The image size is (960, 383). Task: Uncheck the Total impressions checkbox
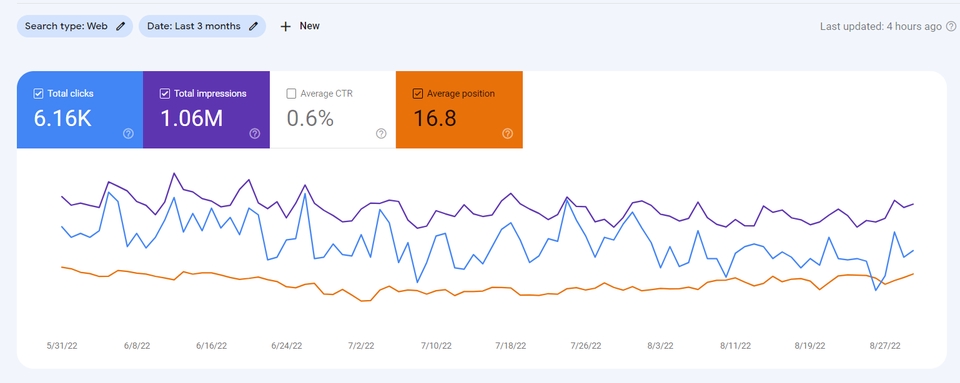164,94
